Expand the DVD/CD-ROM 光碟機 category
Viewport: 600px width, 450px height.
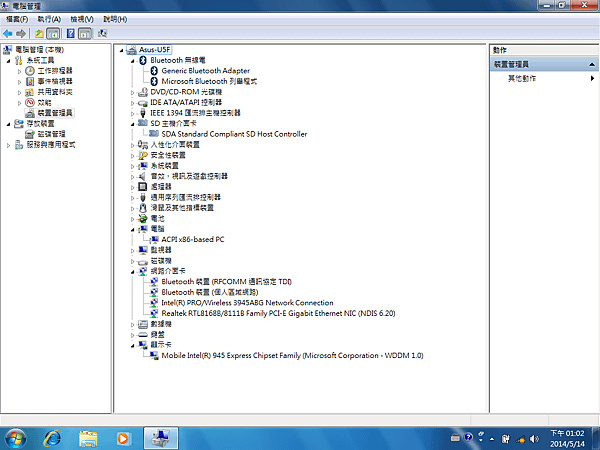133,92
